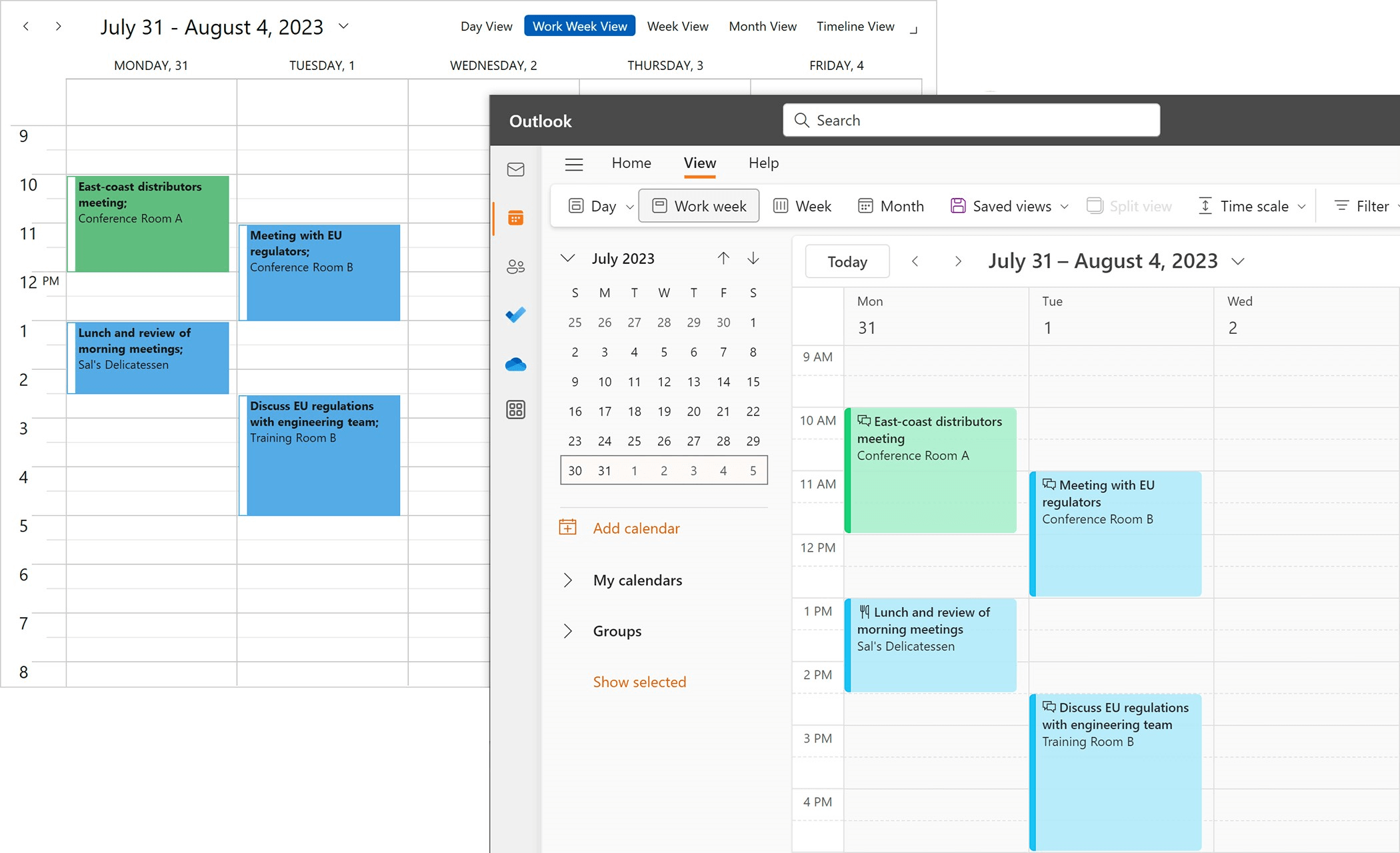The image size is (1400, 853).
Task: Switch to the View tab
Action: (699, 163)
